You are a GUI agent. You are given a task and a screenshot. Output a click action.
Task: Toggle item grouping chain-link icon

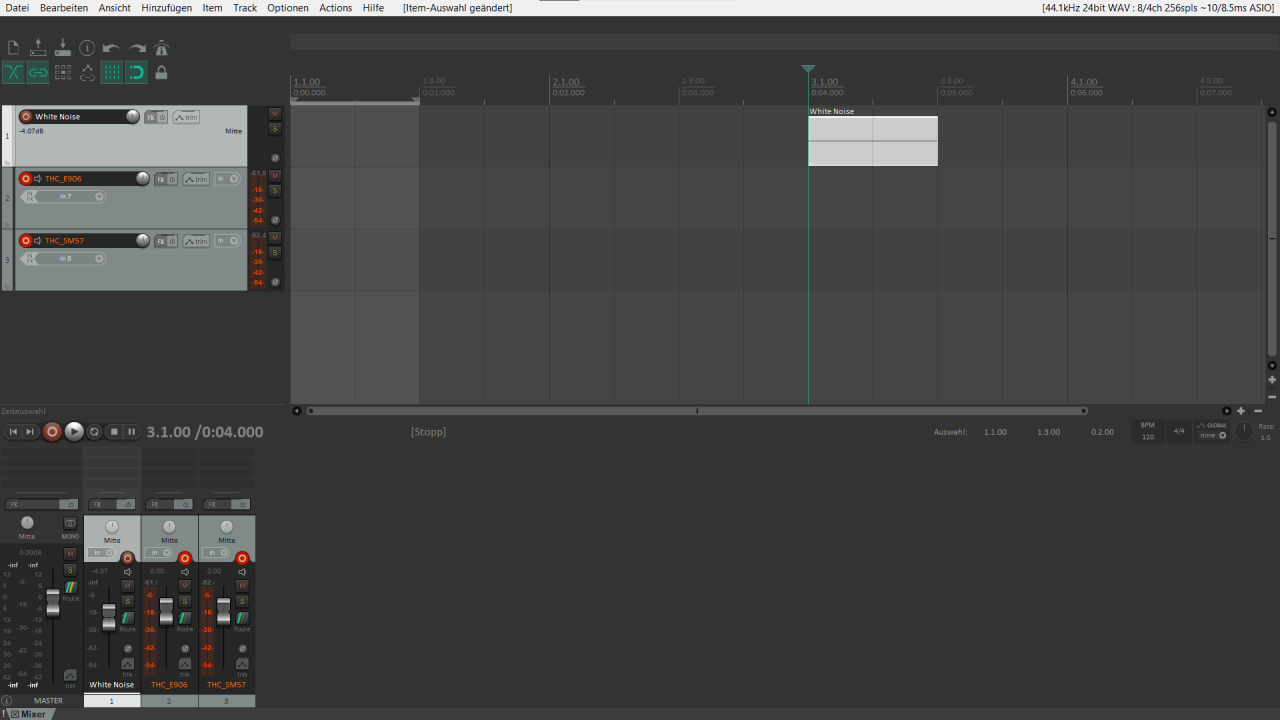(38, 72)
